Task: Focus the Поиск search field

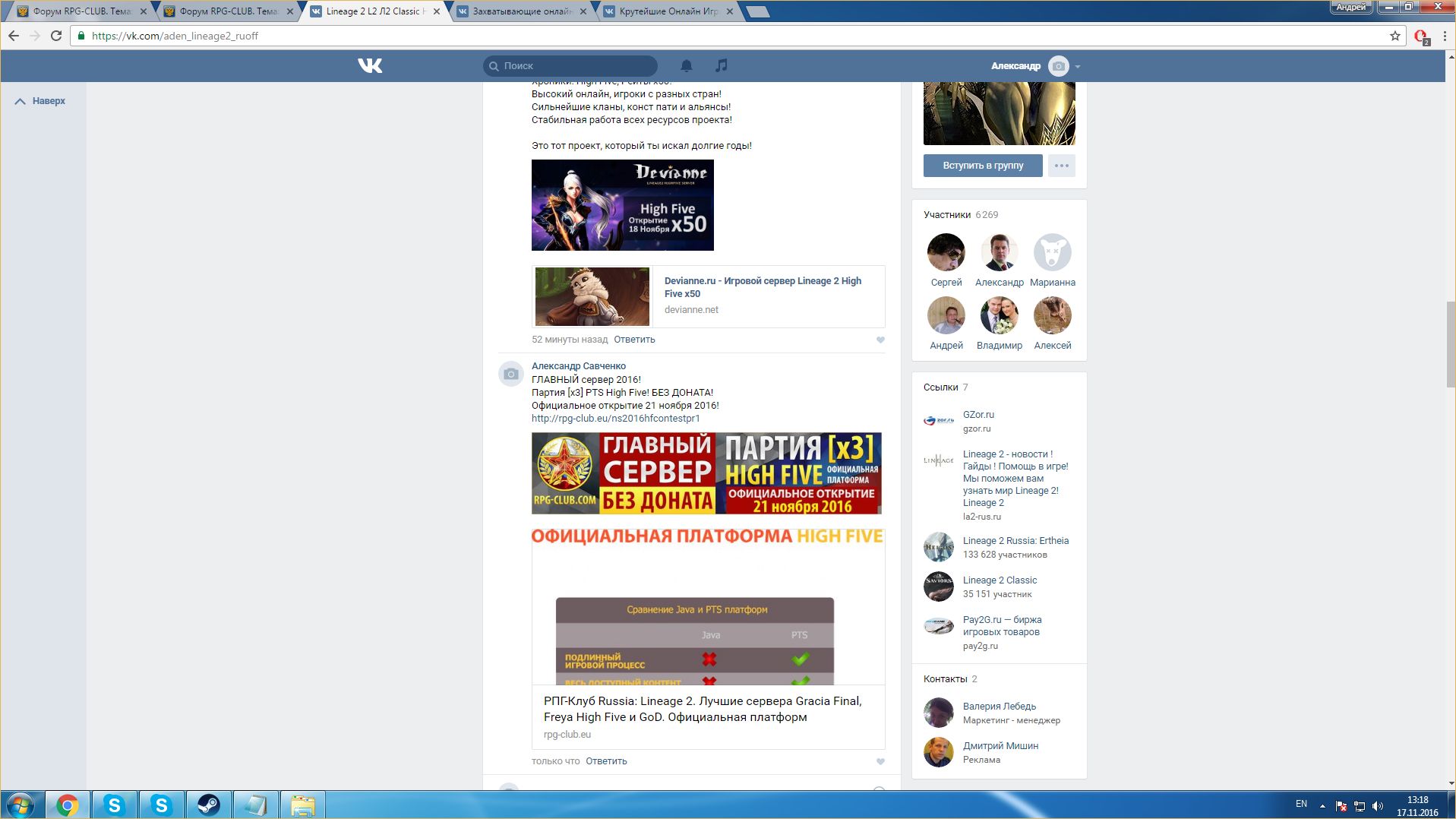Action: [x=570, y=65]
